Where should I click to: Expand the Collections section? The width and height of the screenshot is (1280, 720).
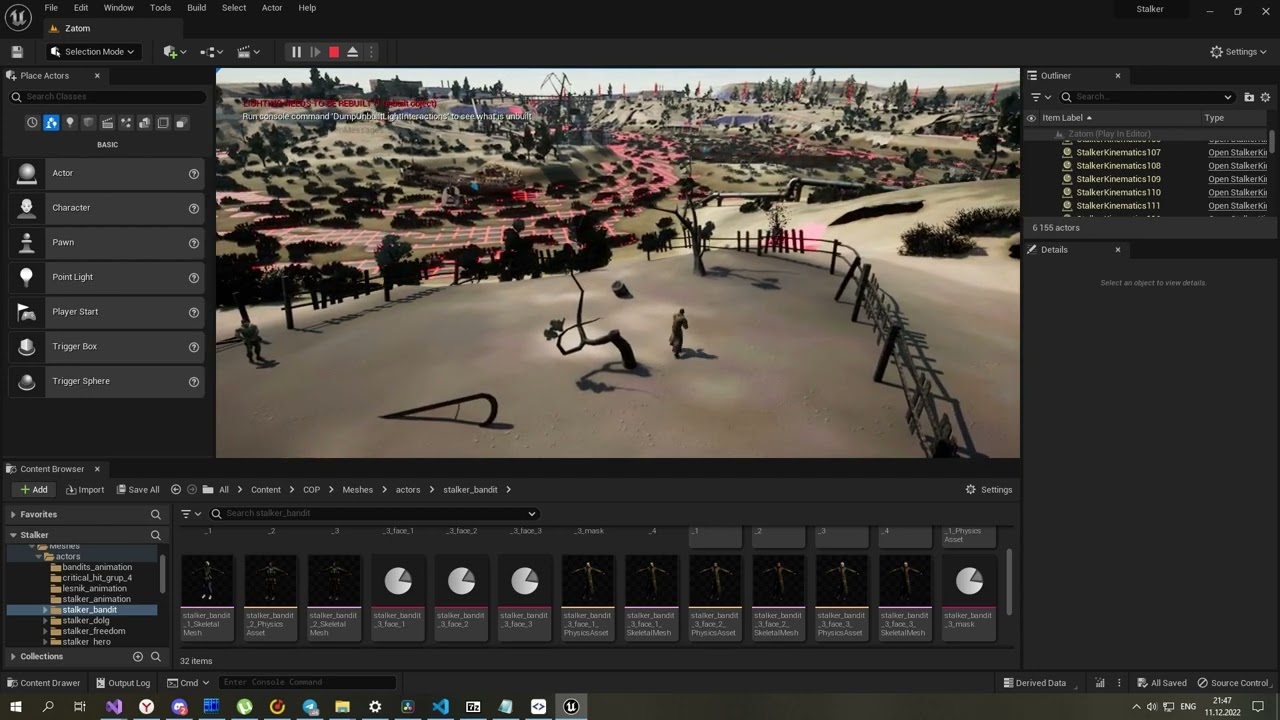[13, 657]
